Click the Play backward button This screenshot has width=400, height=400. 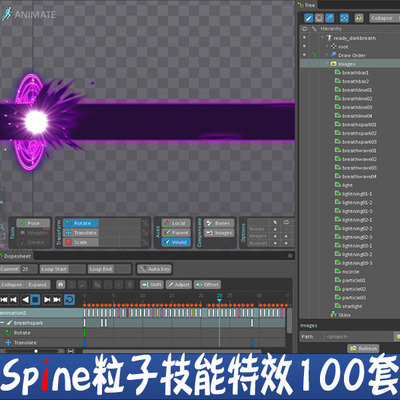[x=25, y=300]
